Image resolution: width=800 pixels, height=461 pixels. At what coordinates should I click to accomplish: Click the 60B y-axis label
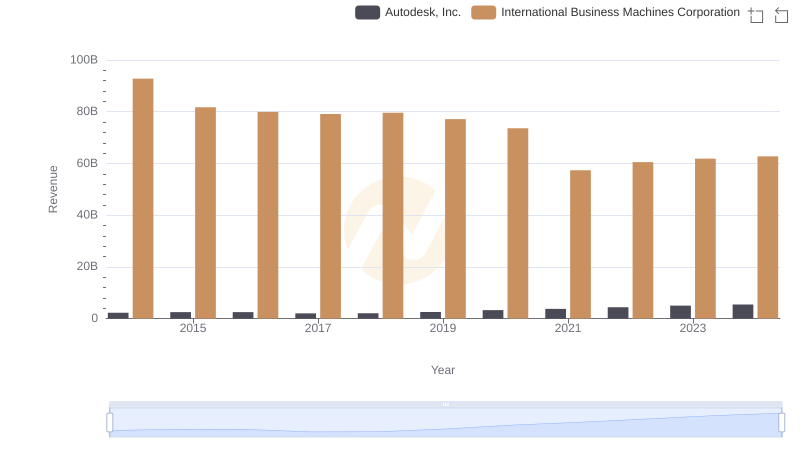pyautogui.click(x=87, y=163)
